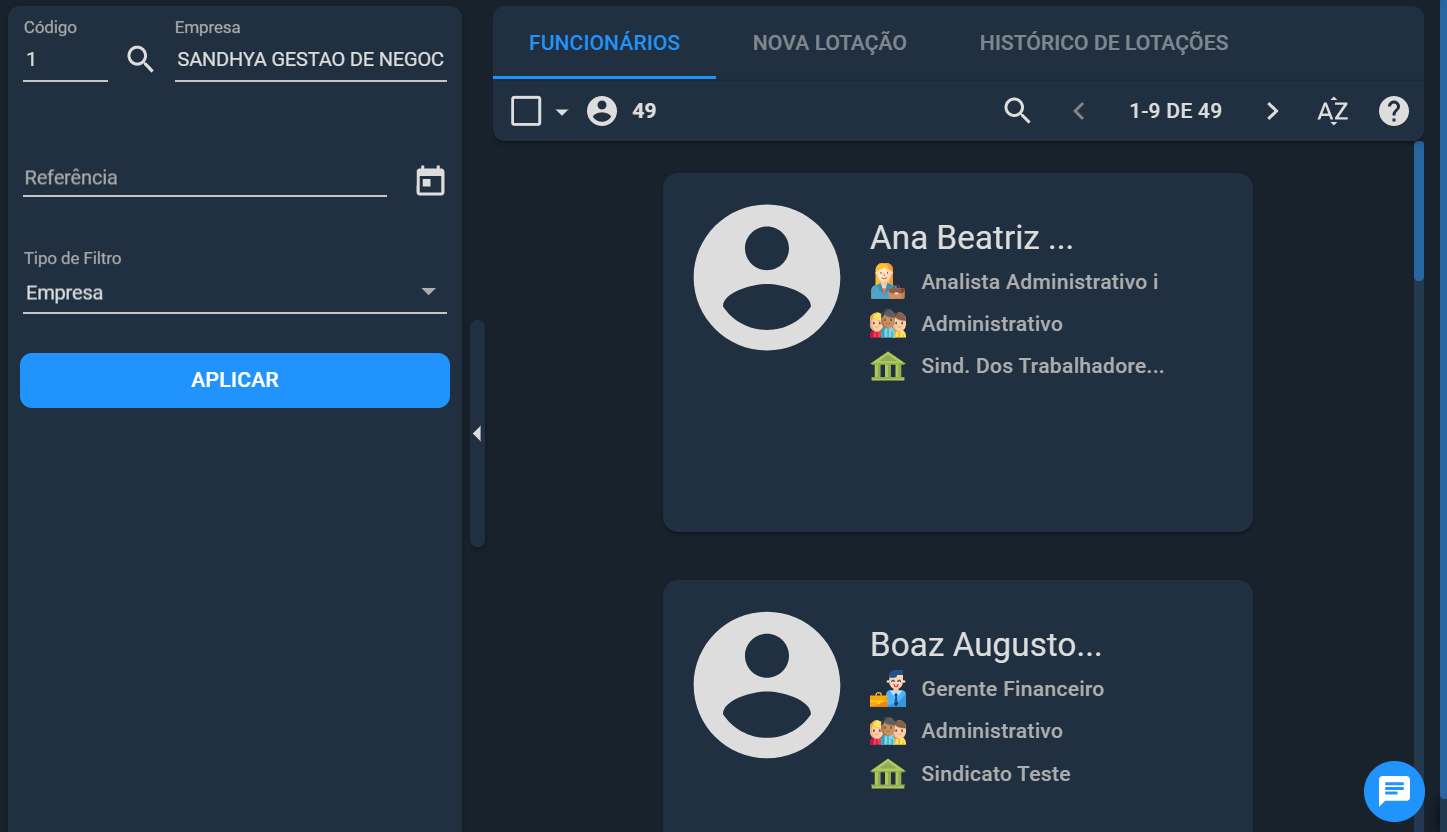Switch to the Nova Lotação tab

tap(830, 43)
